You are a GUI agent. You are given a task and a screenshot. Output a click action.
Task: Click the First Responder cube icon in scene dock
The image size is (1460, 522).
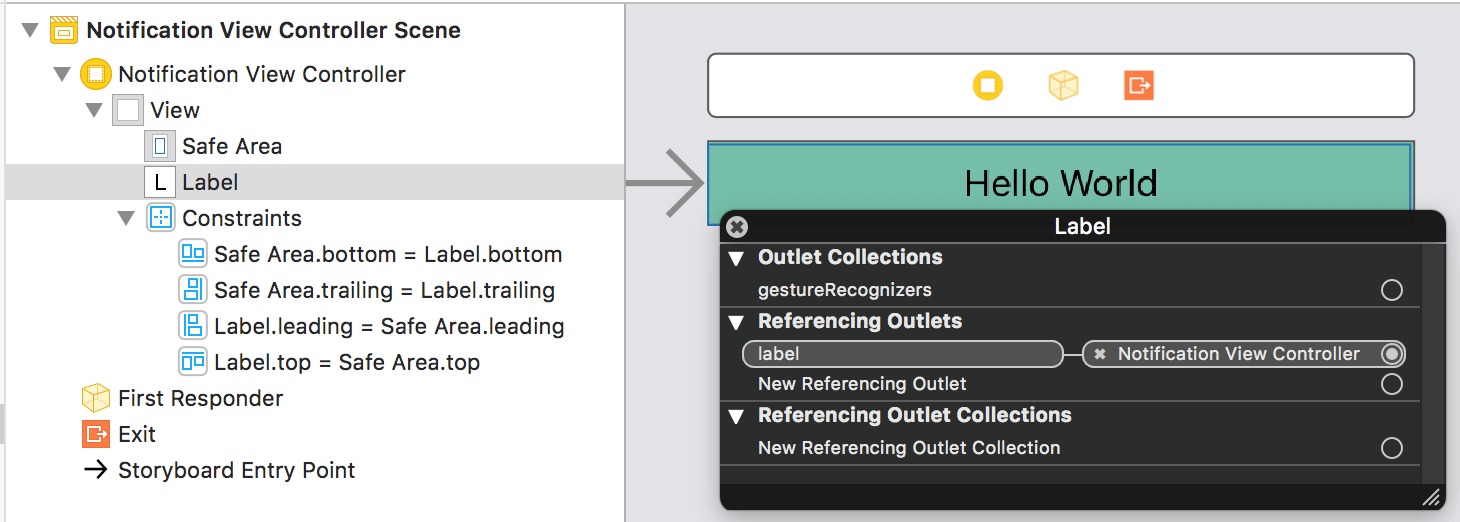pyautogui.click(x=1063, y=86)
